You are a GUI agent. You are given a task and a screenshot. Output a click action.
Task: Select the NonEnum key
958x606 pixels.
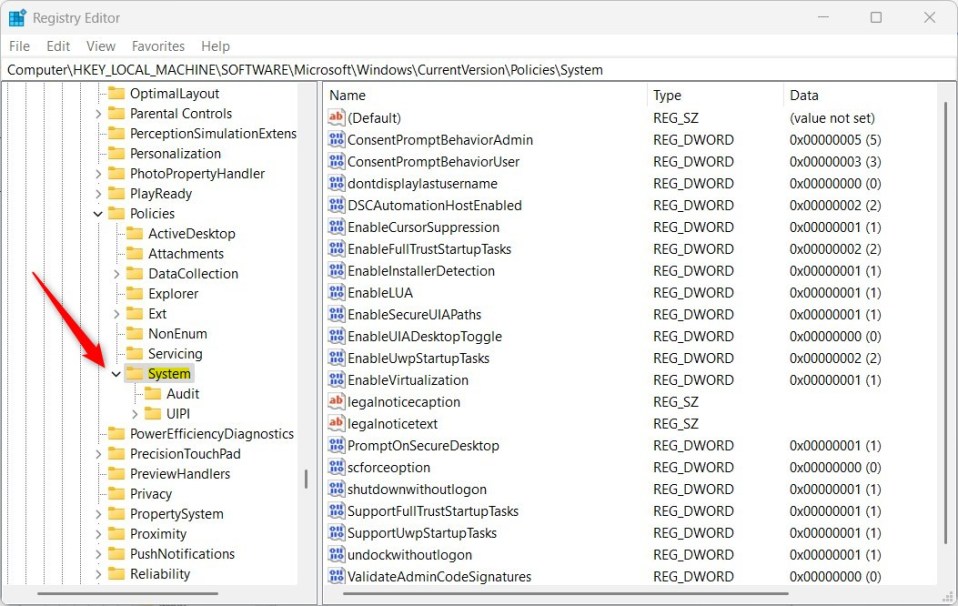click(178, 334)
